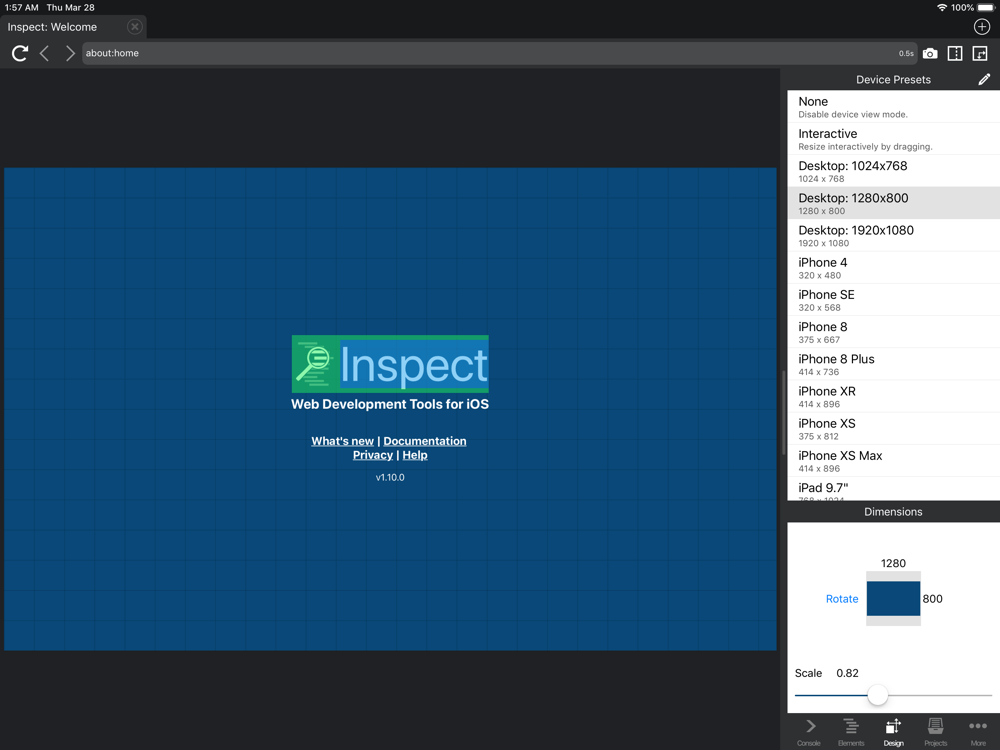Reload the page with the refresh icon

tap(20, 53)
